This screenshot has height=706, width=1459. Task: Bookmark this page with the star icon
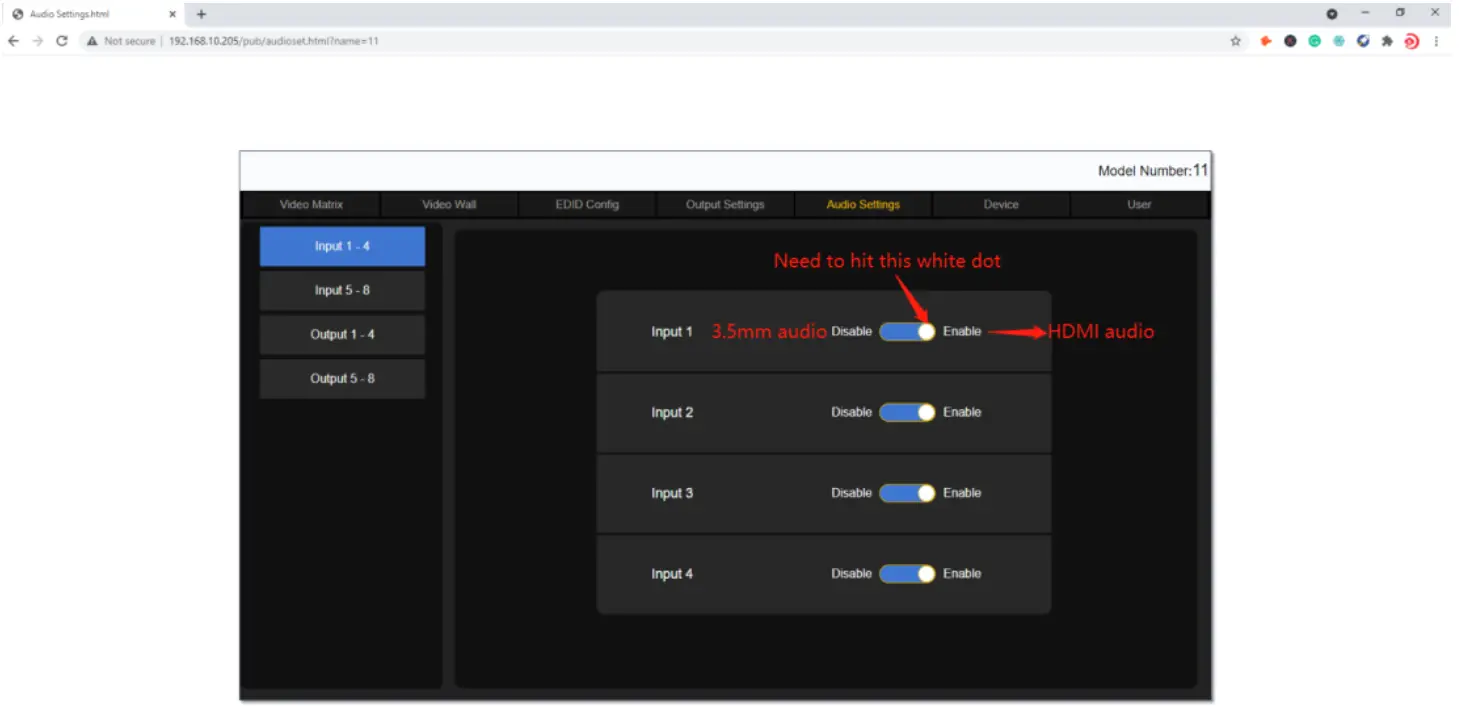(x=1236, y=41)
